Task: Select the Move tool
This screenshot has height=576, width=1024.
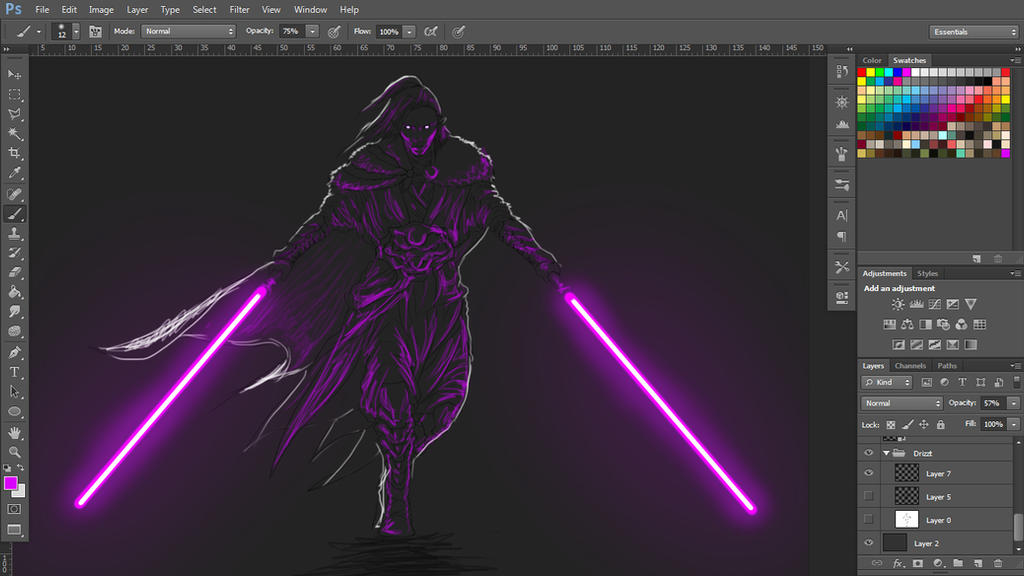Action: pos(14,74)
